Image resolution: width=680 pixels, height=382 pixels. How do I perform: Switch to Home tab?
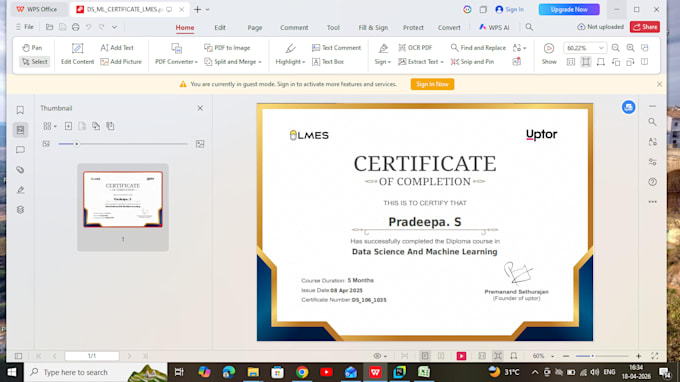[x=185, y=27]
